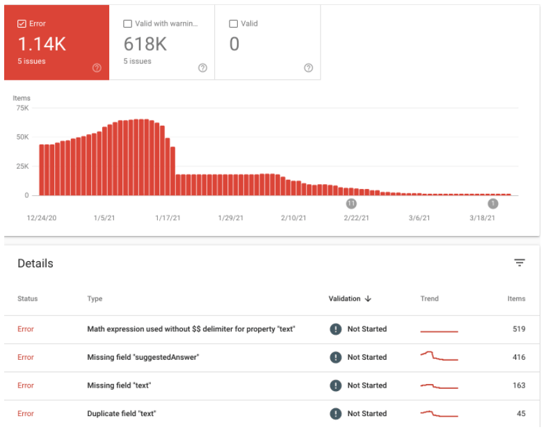This screenshot has height=432, width=546.
Task: Select the chart annotation marker near 3/18/21
Action: pyautogui.click(x=493, y=204)
